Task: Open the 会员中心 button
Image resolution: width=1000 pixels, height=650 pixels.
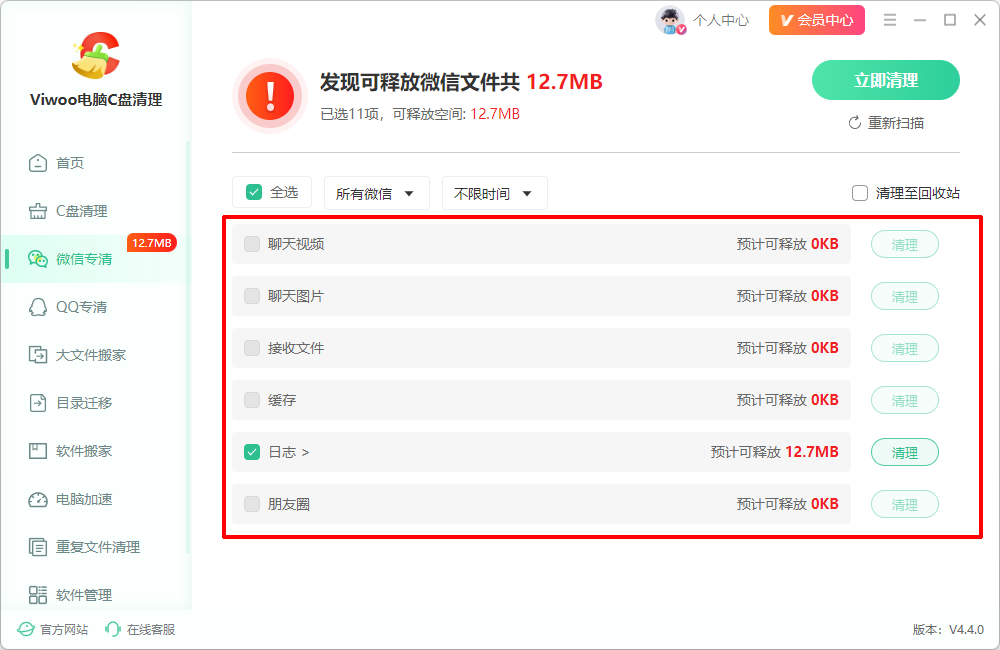Action: 817,20
